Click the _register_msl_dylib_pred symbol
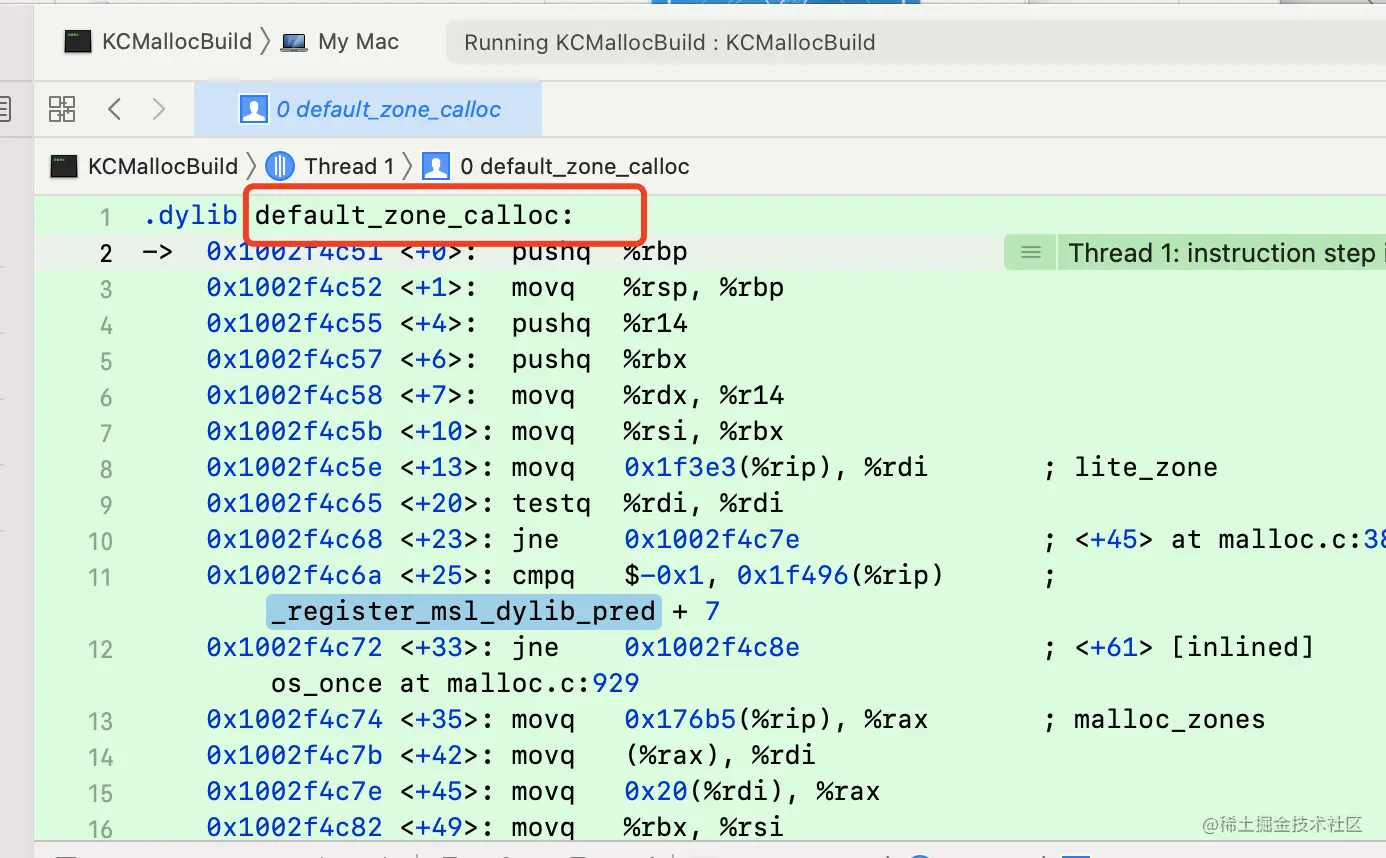 (463, 612)
